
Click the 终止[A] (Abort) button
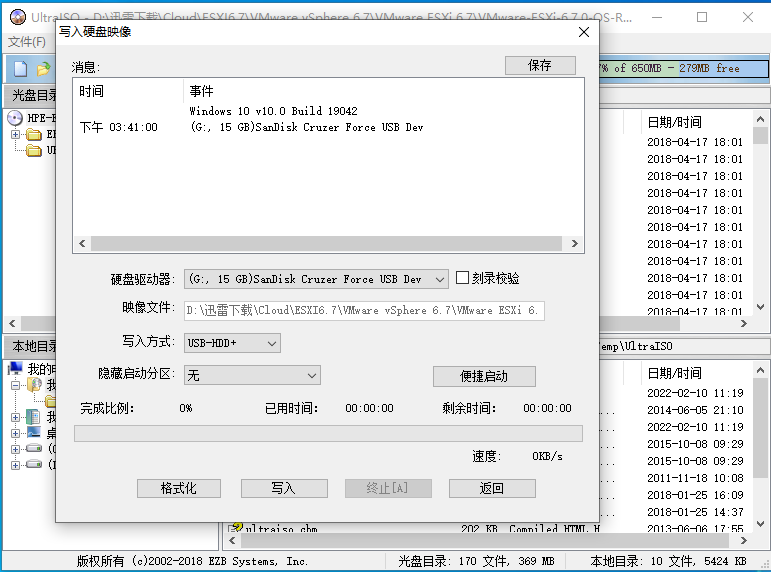click(388, 488)
